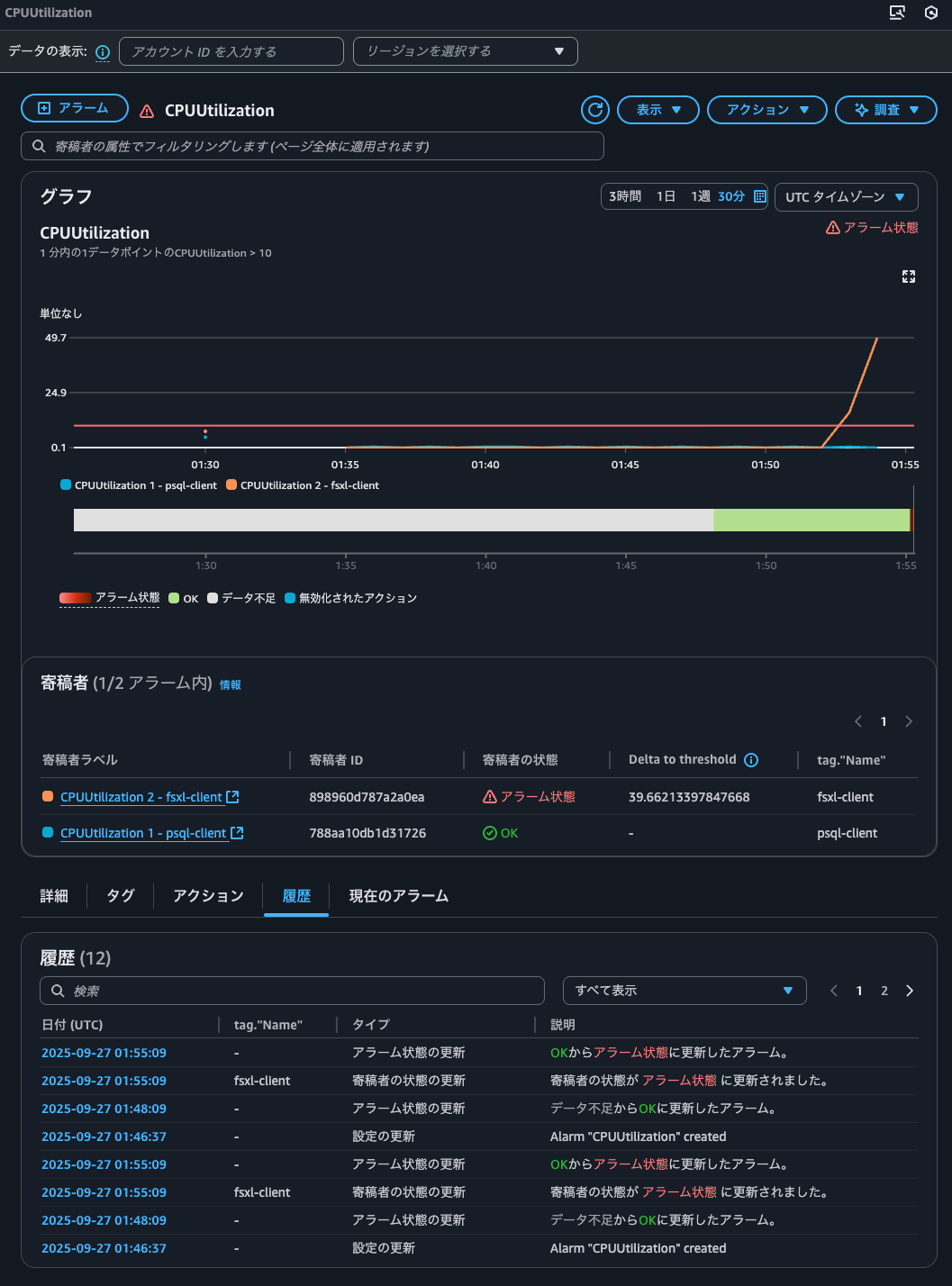Open the 調査 dropdown button

click(x=886, y=110)
